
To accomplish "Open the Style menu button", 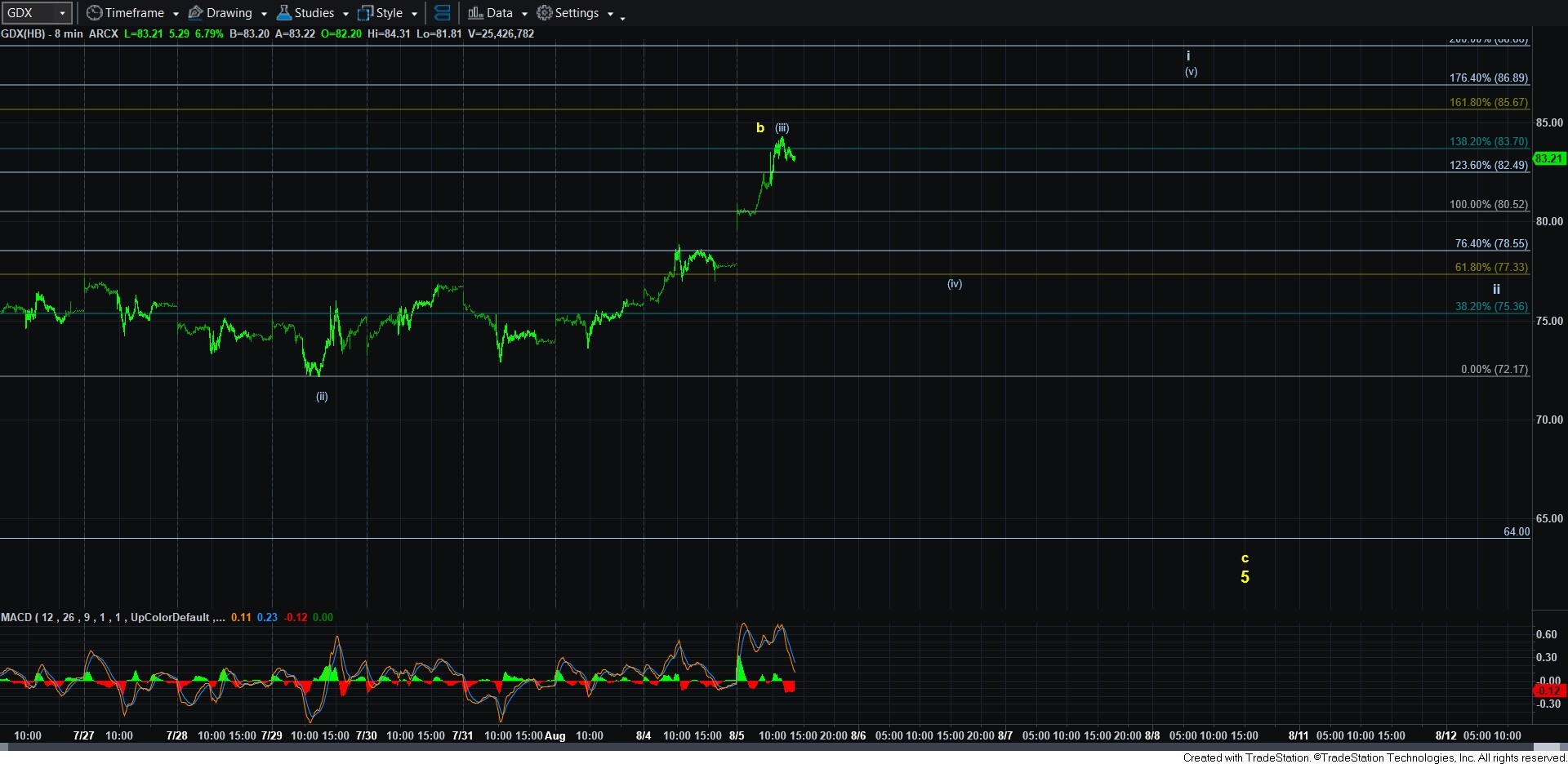I will [381, 13].
